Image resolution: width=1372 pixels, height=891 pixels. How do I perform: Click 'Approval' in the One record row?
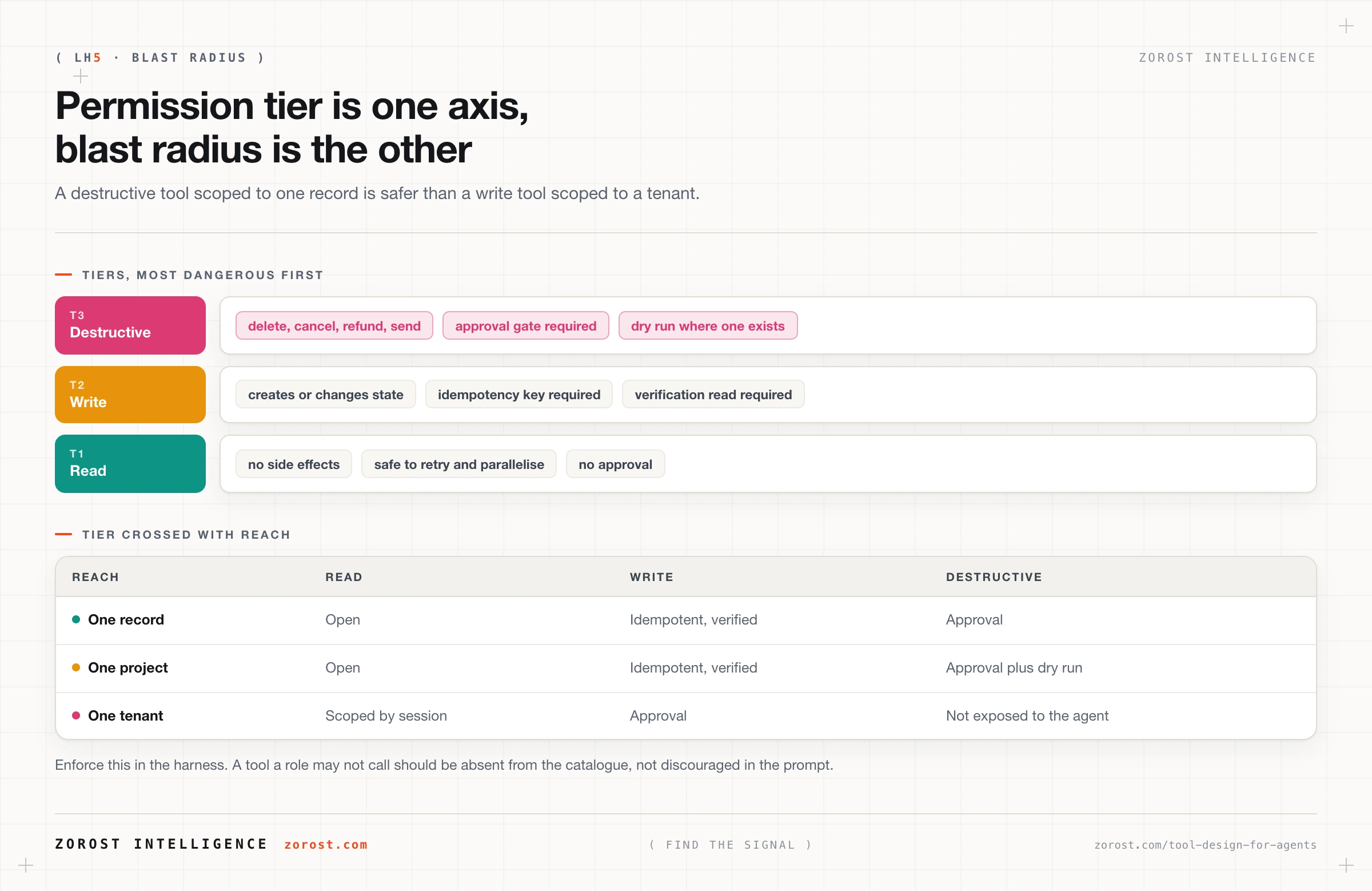pos(974,620)
